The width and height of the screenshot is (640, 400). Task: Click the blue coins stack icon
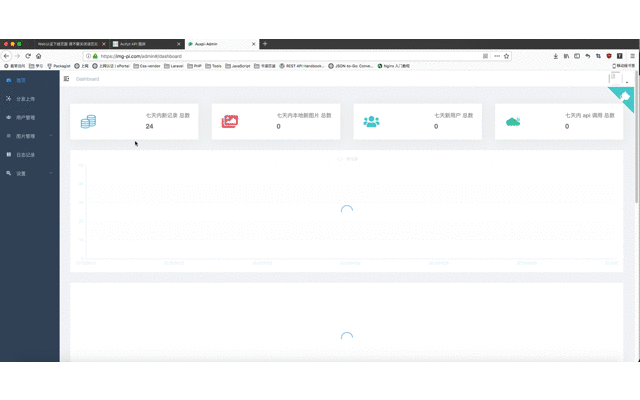click(x=88, y=122)
